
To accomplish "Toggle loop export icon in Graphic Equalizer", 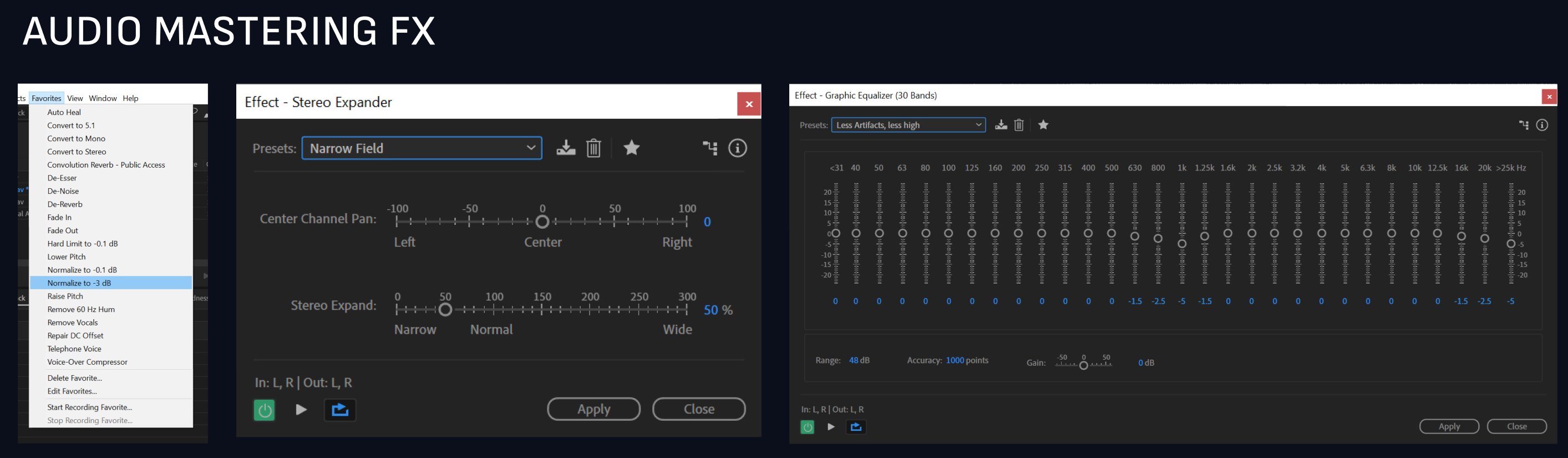I will click(x=856, y=427).
